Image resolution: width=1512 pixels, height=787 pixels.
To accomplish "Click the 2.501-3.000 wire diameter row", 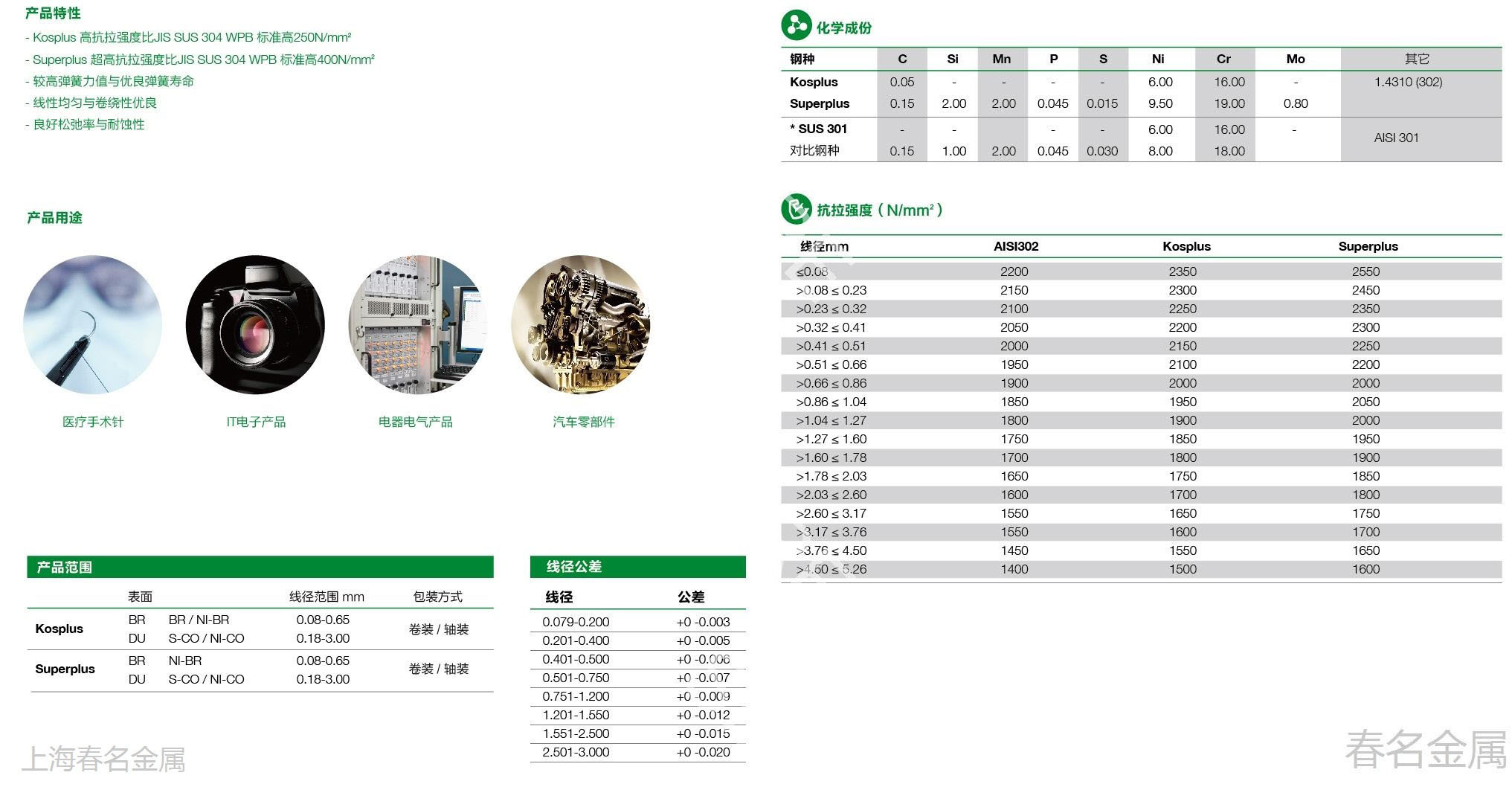I will click(x=576, y=752).
